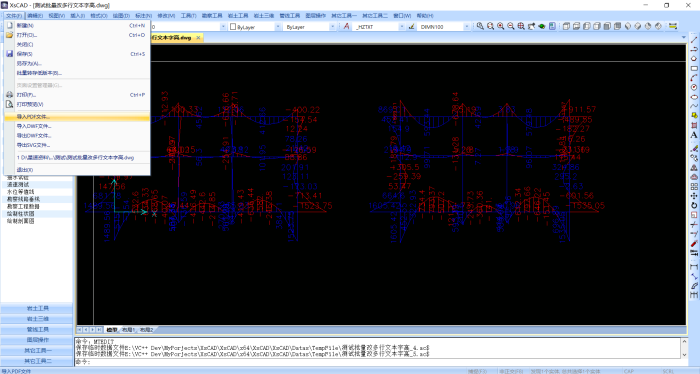
Task: Click the zoom extents crosshair magnifier icon
Action: point(521,26)
